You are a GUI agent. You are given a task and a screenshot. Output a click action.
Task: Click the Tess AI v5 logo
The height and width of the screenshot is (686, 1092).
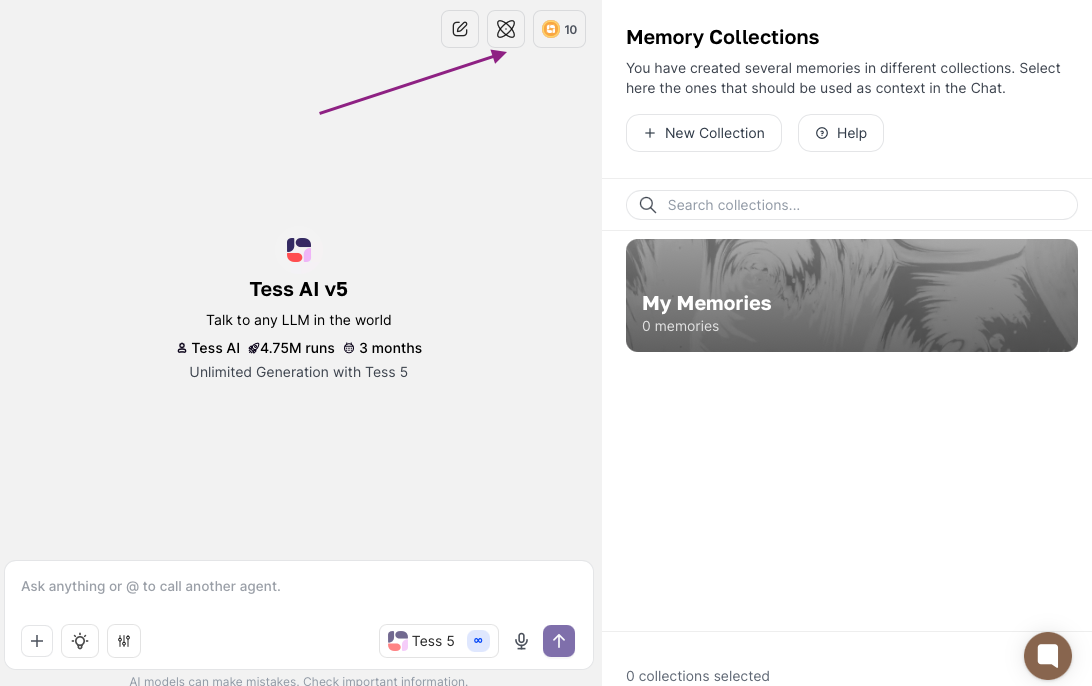click(x=299, y=249)
